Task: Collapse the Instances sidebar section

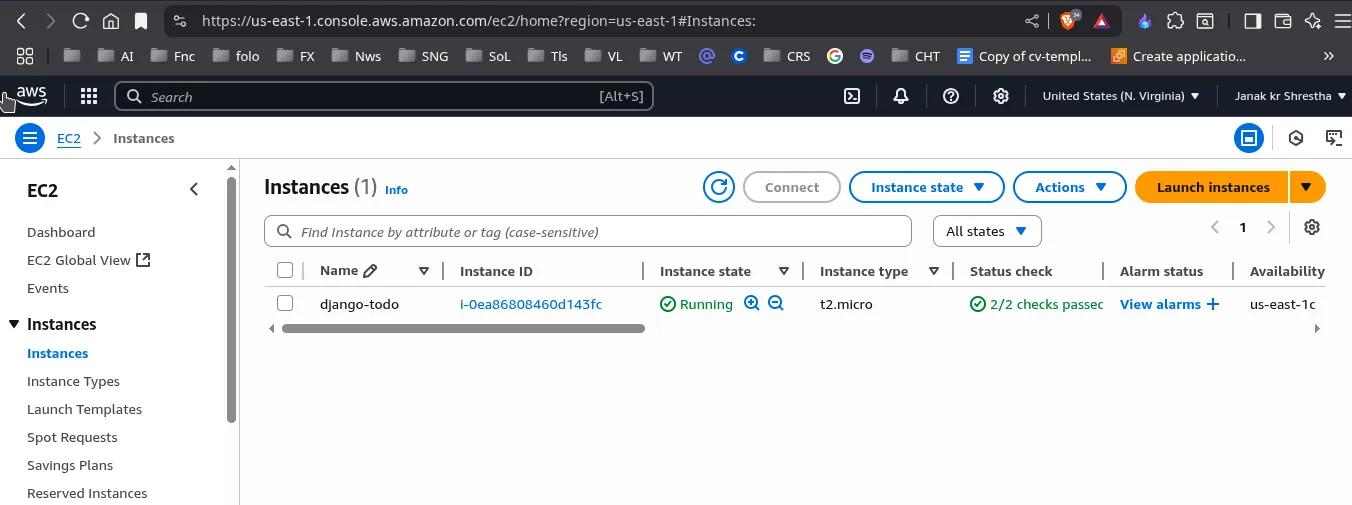Action: coord(14,324)
